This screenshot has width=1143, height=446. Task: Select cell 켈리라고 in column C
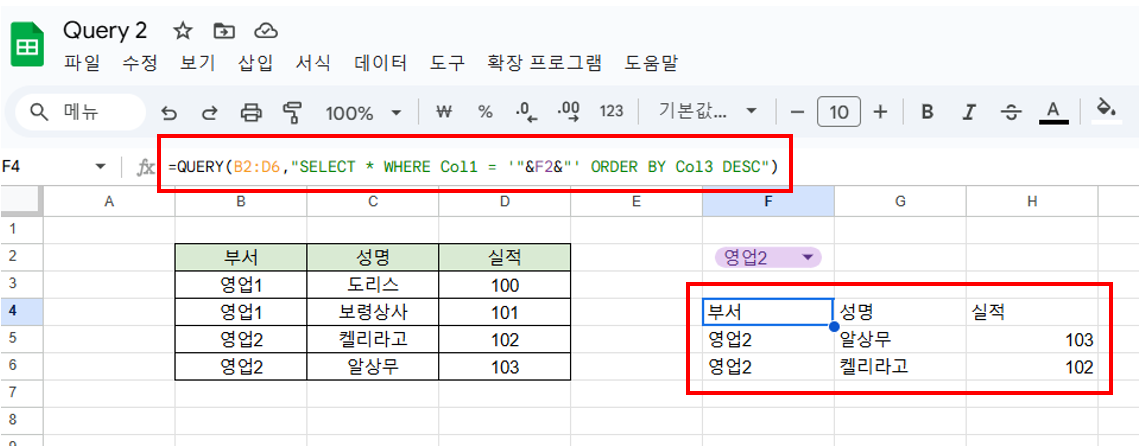click(372, 340)
